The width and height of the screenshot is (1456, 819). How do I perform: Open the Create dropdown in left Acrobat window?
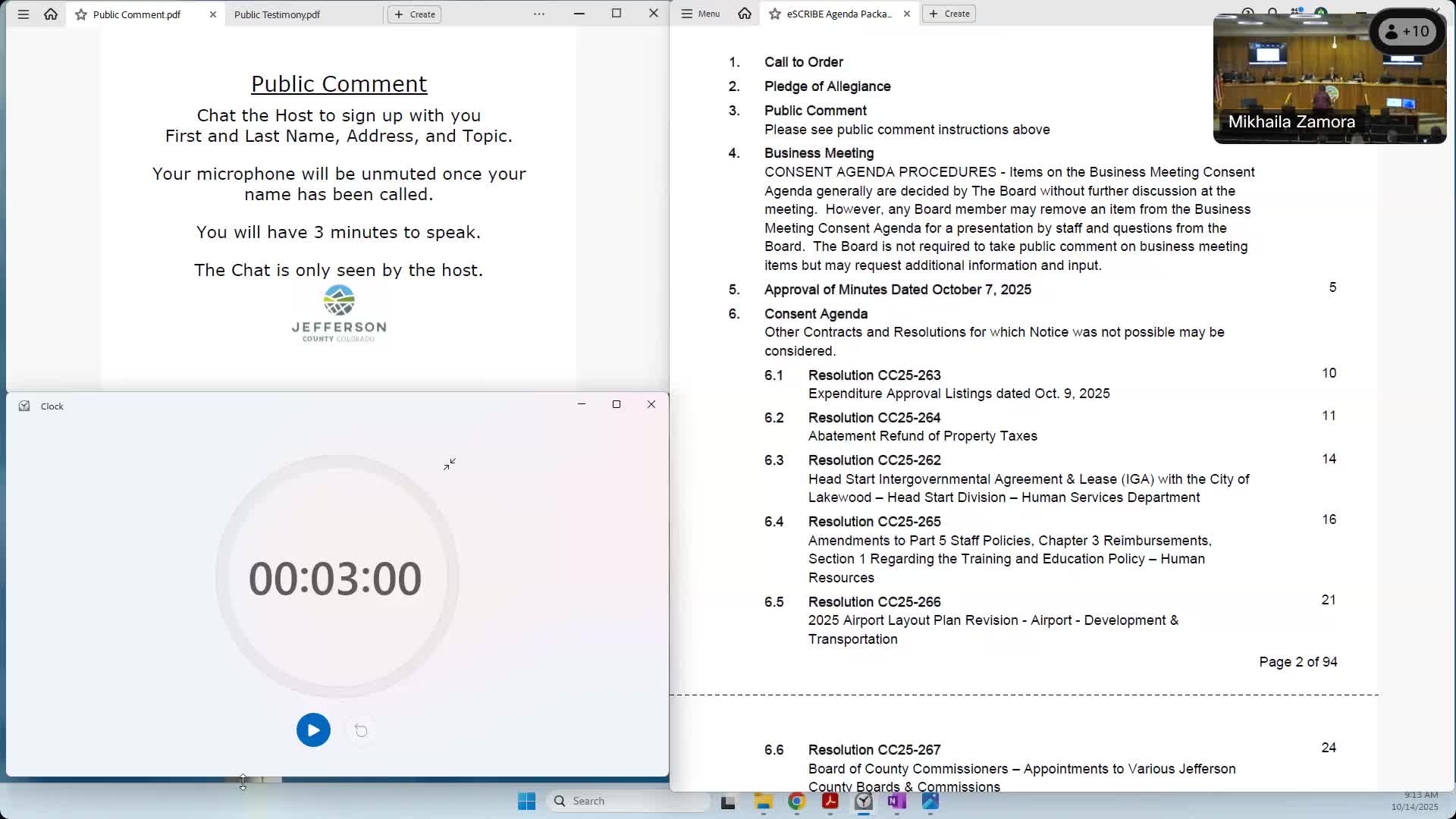(415, 14)
